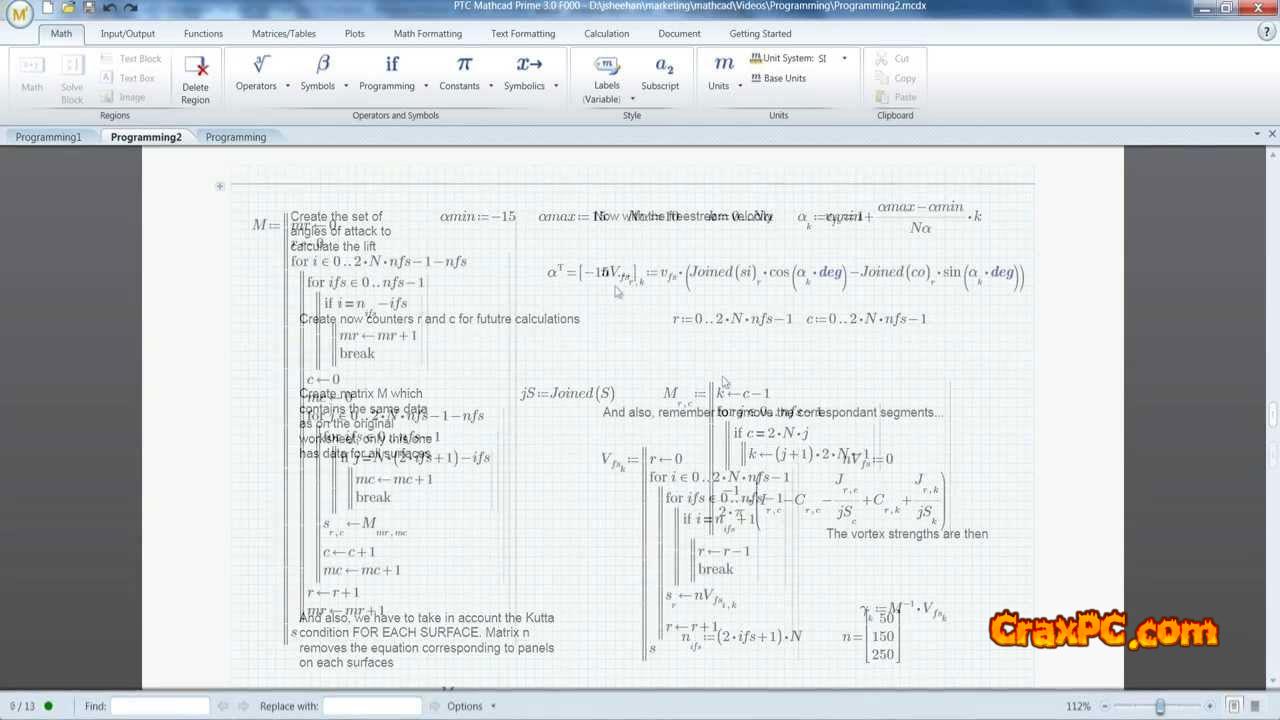
Task: Zoom in with the plus button
Action: (1209, 706)
